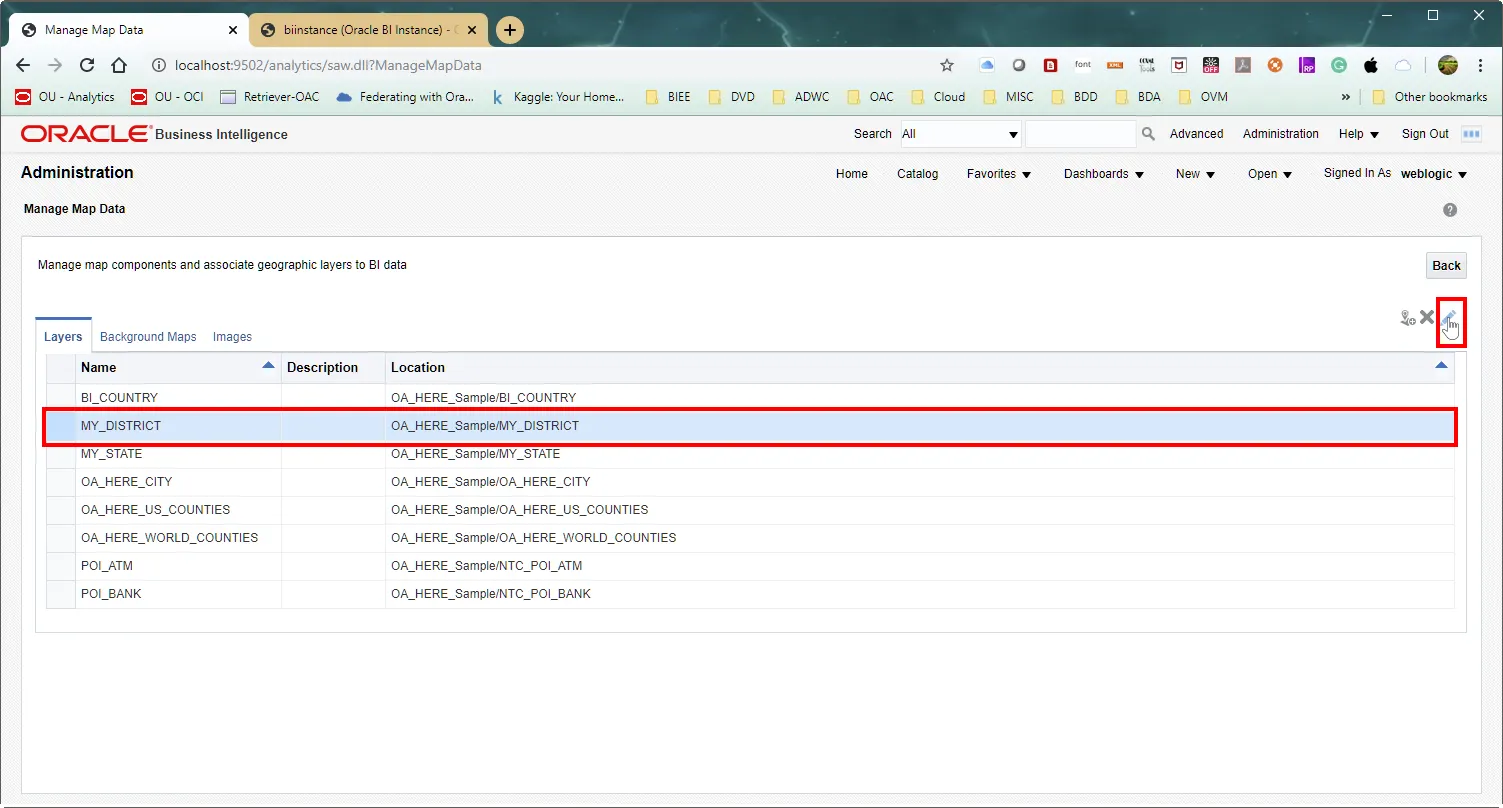Click the Import Layers map pin icon
1503x808 pixels.
tap(1407, 318)
